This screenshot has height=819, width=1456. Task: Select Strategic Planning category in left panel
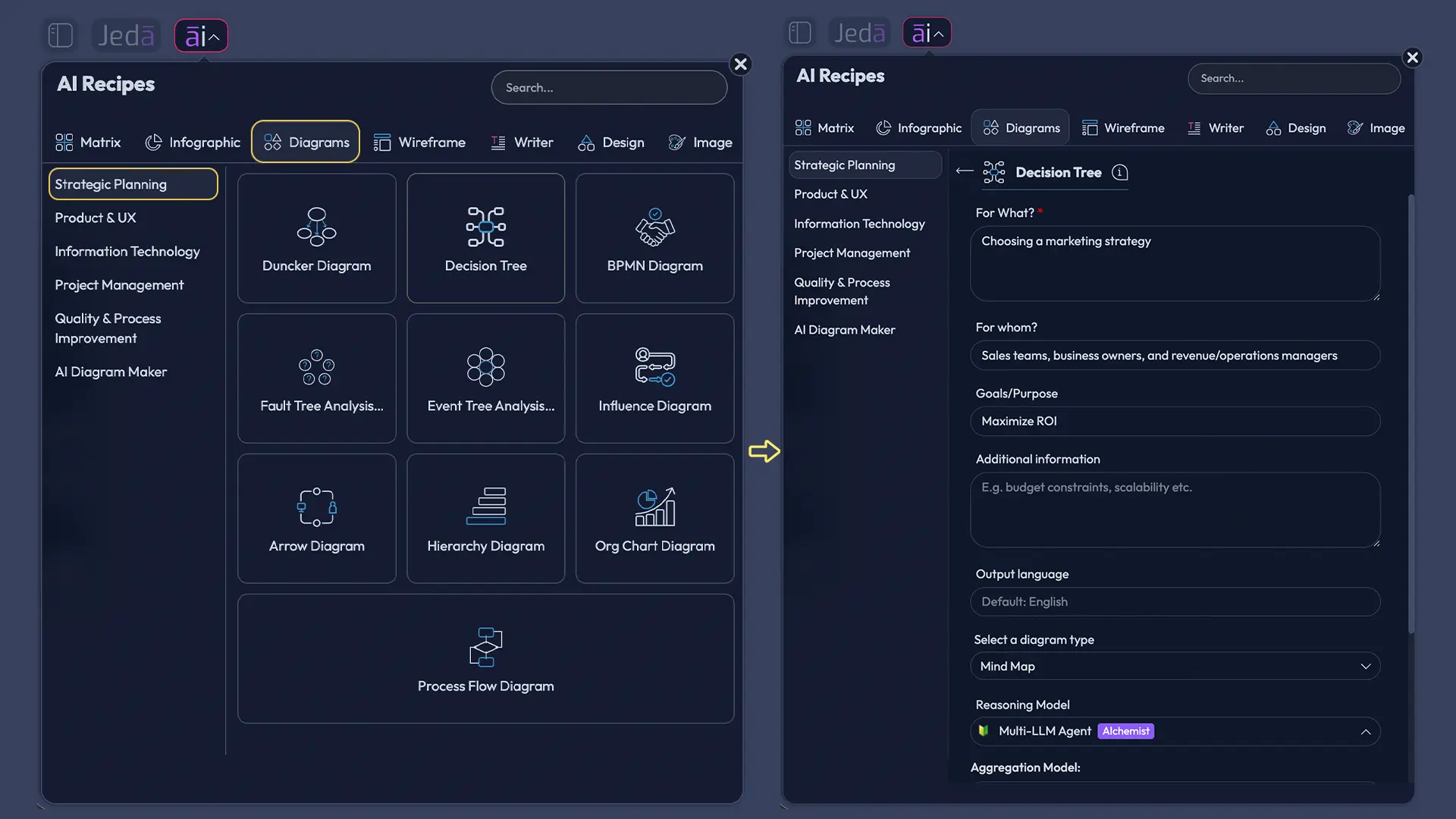pos(133,184)
